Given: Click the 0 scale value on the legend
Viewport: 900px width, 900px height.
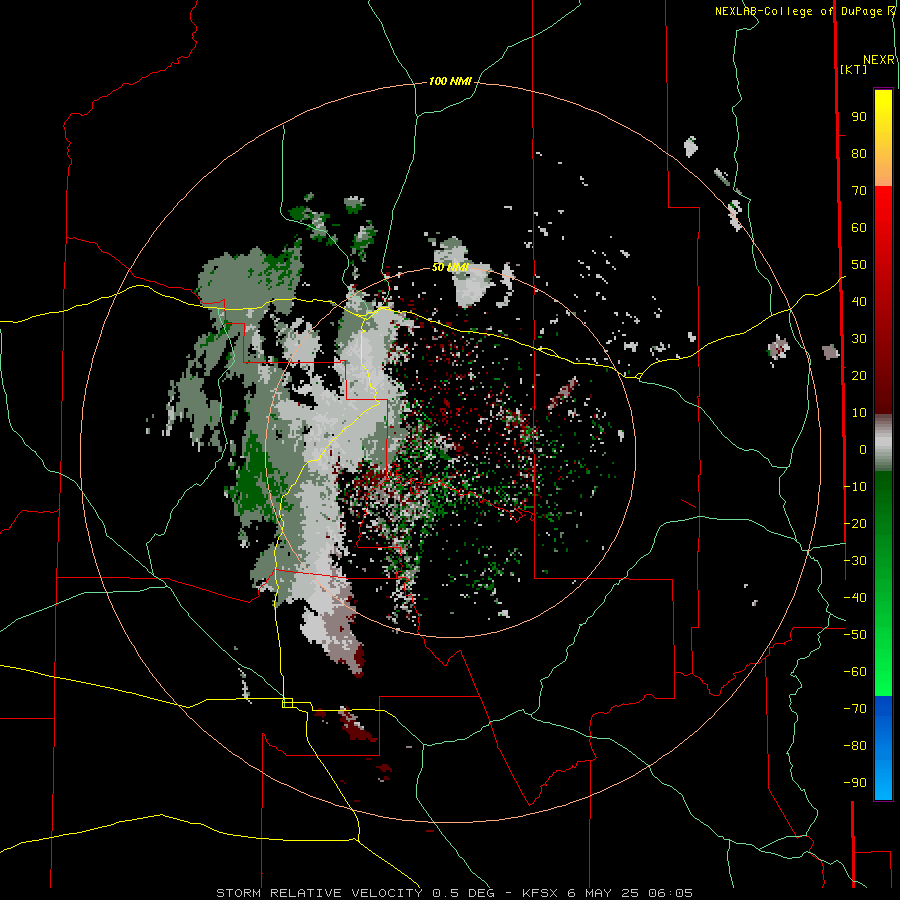Looking at the screenshot, I should click(x=863, y=450).
